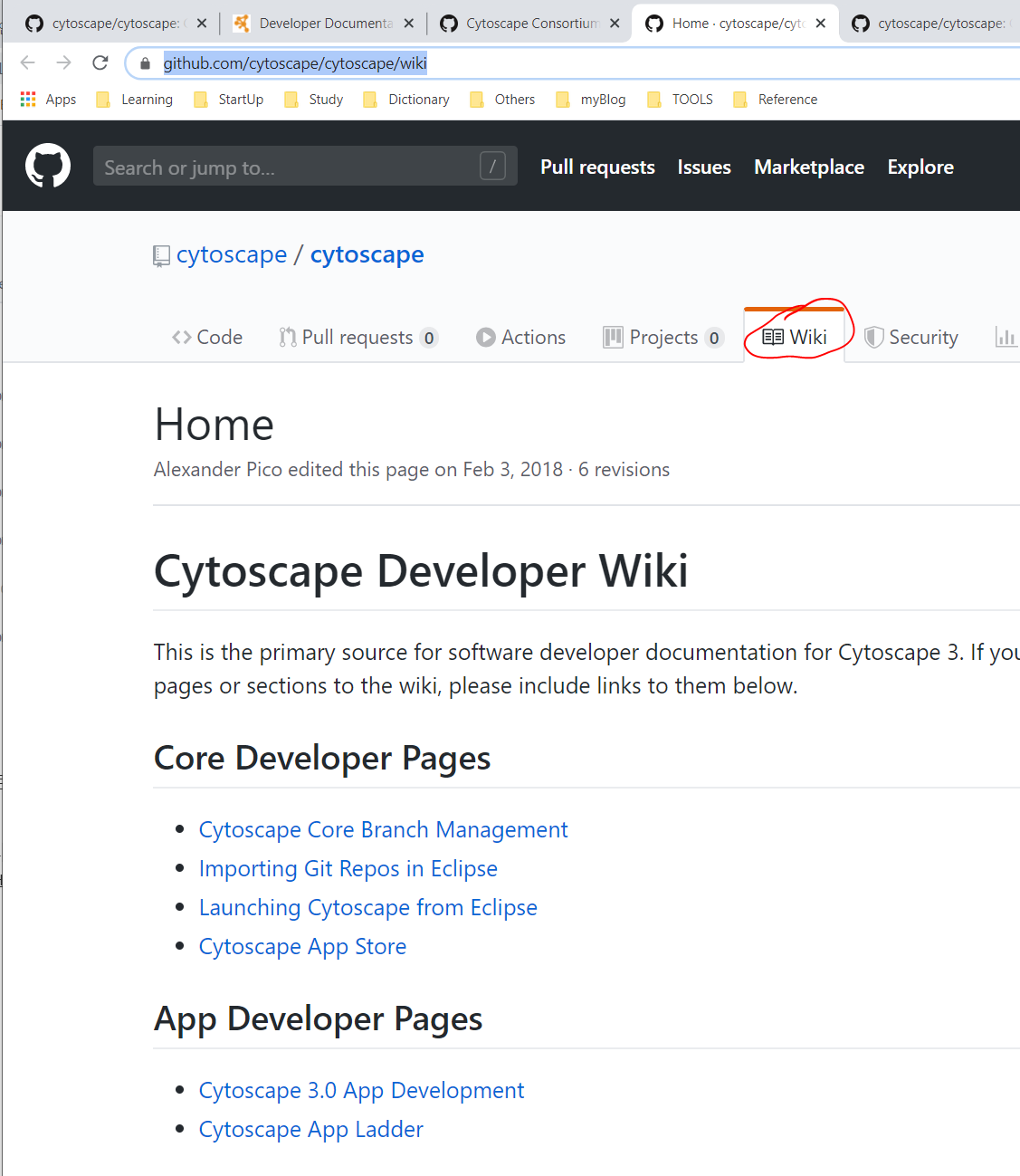Switch to first cytoscape/cytoscape browser tab
Screen dimensions: 1020x1176
coord(116,24)
